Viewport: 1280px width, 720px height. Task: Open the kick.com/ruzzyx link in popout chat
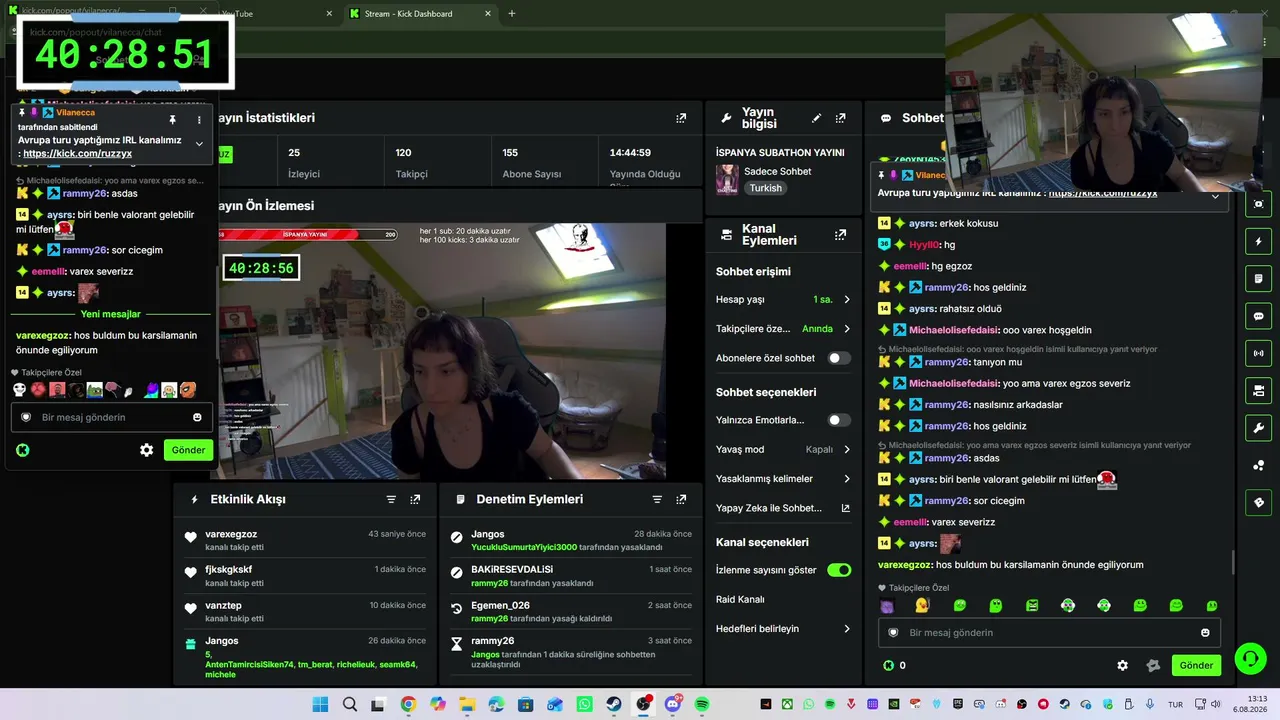coord(77,153)
